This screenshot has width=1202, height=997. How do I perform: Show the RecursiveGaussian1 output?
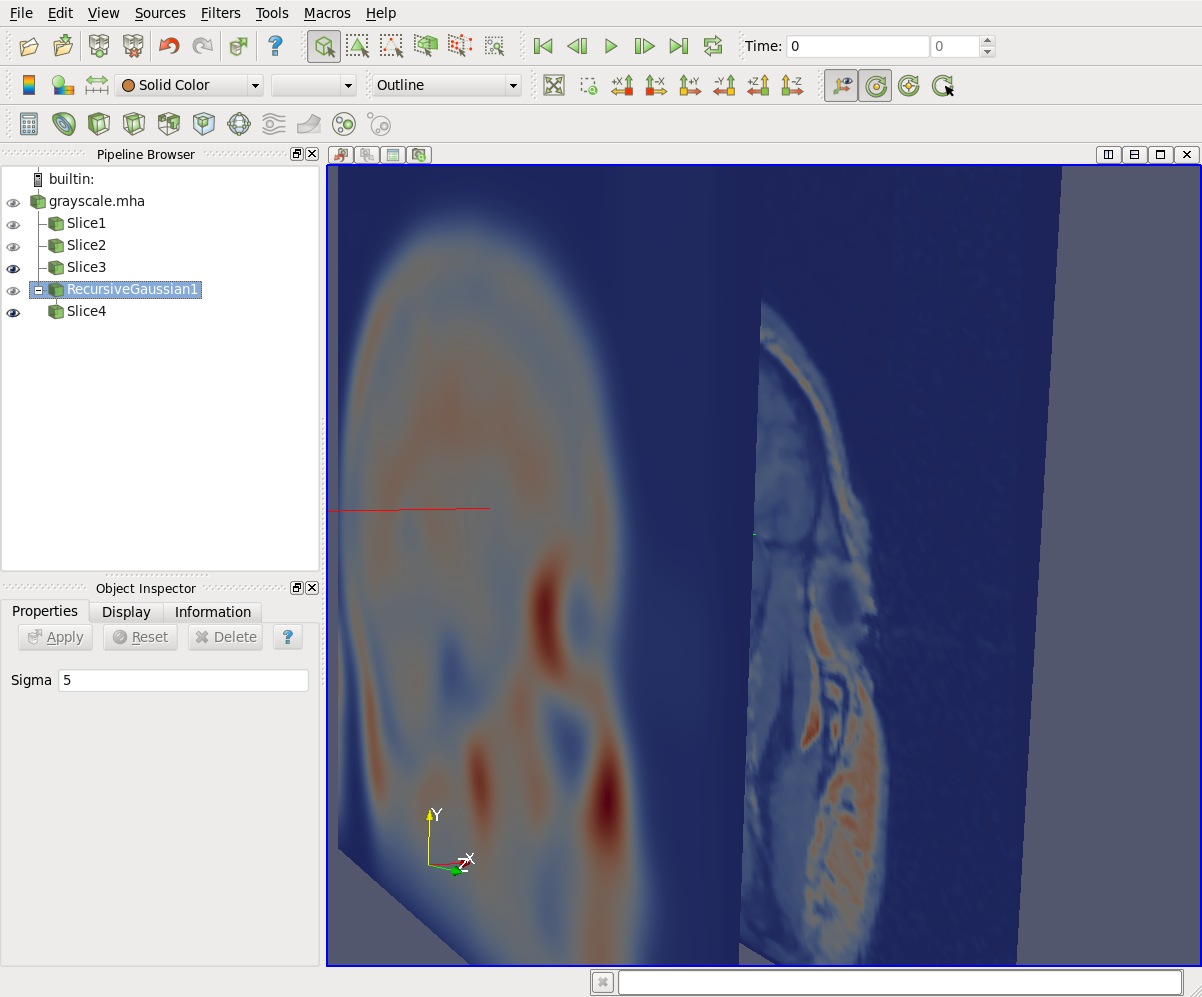tap(13, 290)
